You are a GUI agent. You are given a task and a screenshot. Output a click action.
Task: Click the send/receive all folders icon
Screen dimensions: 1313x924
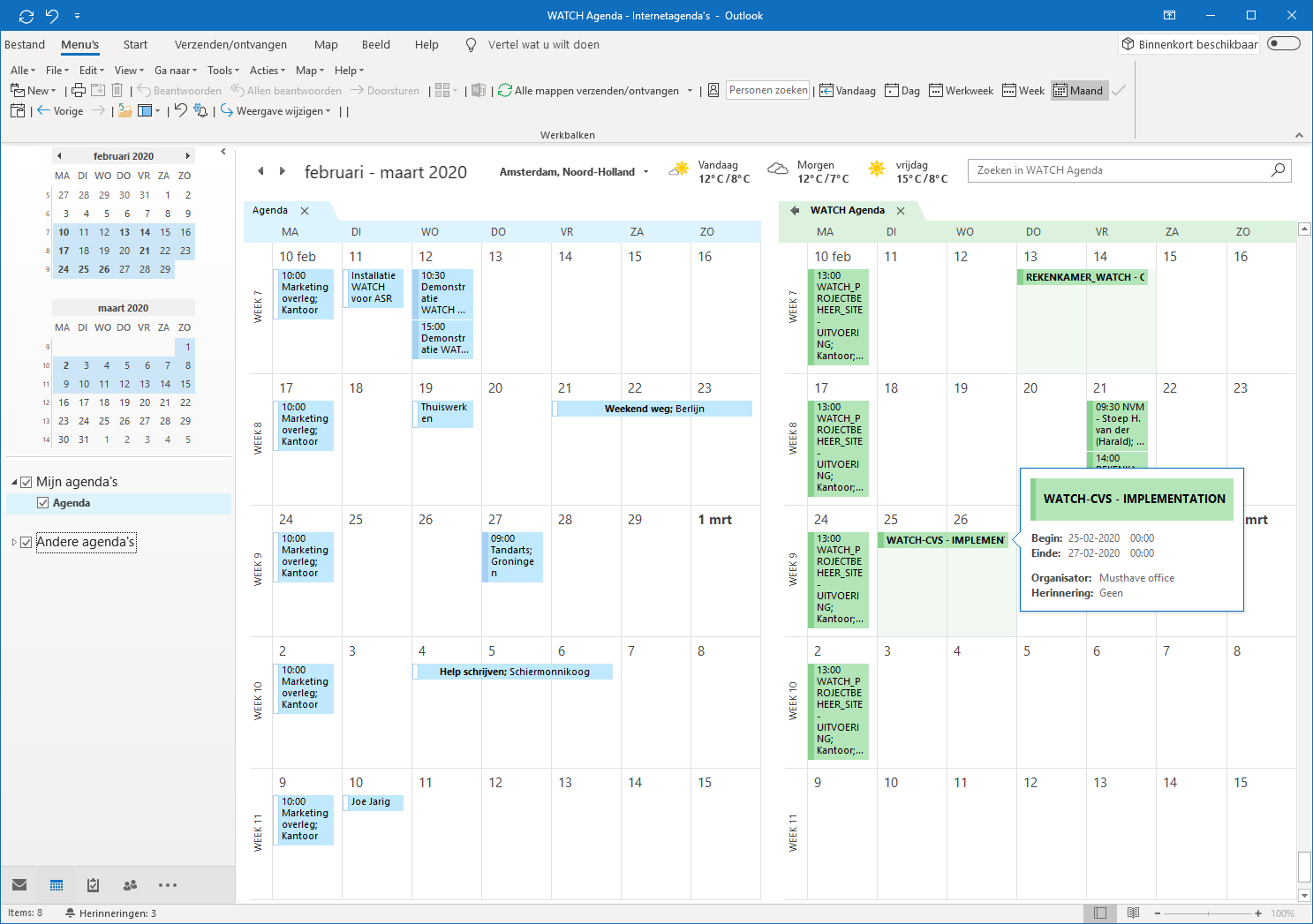[x=505, y=90]
